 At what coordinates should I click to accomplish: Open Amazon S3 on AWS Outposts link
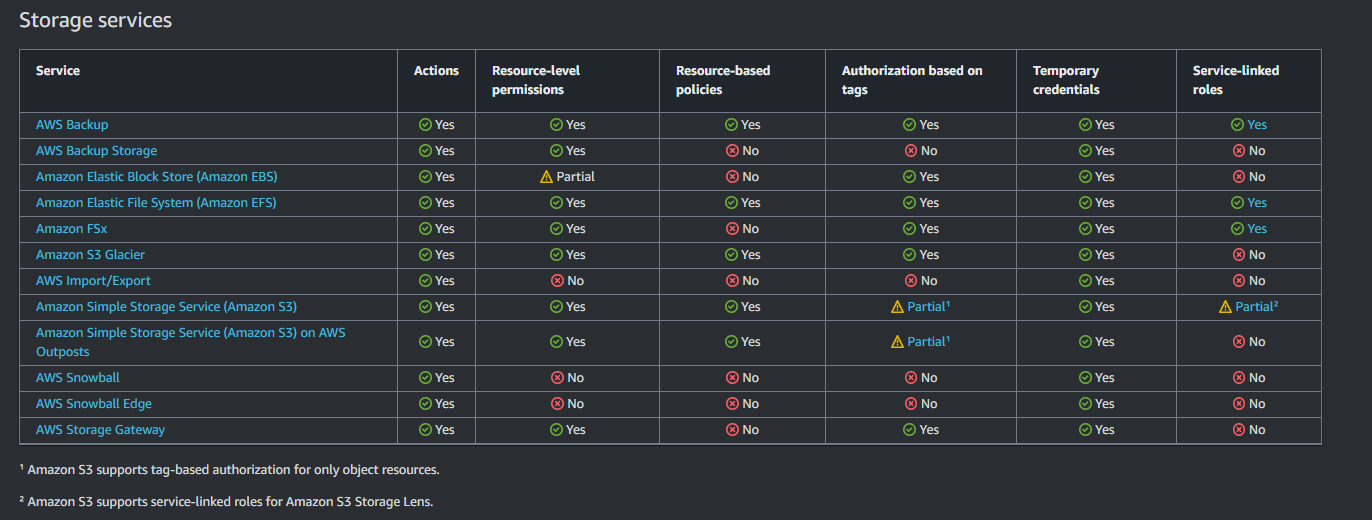coord(190,333)
